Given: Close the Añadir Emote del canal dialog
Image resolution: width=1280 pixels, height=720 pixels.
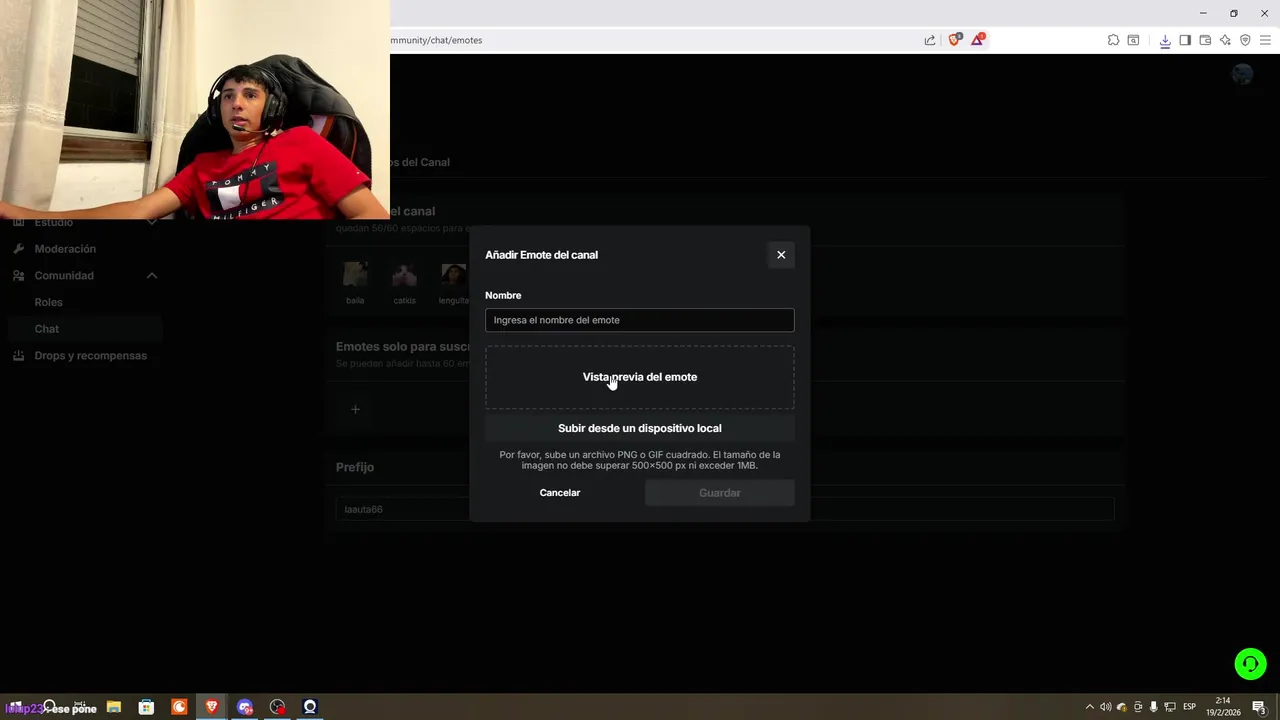Looking at the screenshot, I should click(x=781, y=255).
